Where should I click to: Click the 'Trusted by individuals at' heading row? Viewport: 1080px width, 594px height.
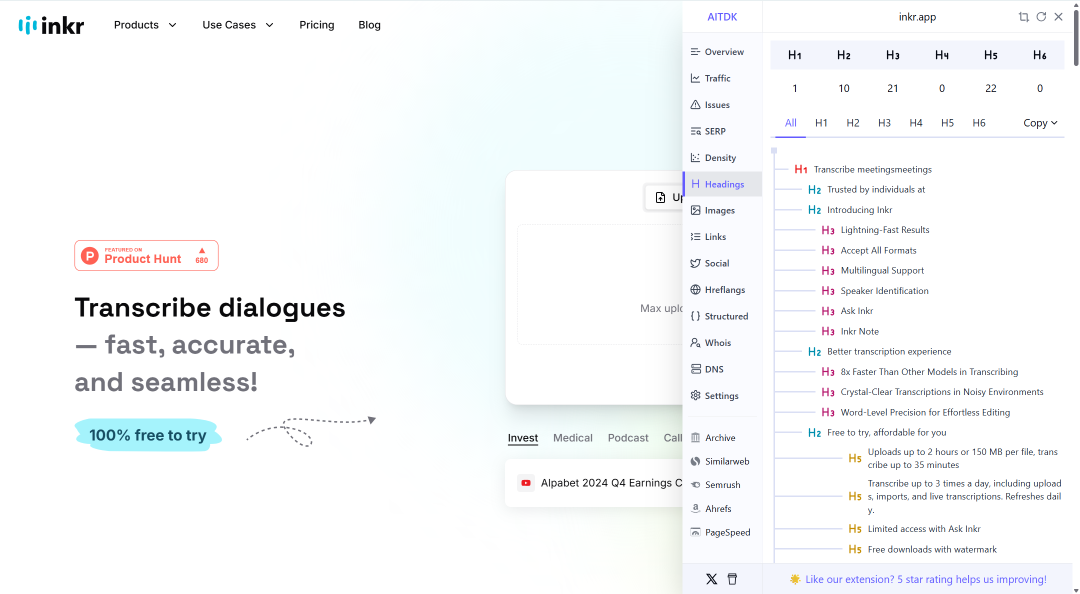(866, 190)
